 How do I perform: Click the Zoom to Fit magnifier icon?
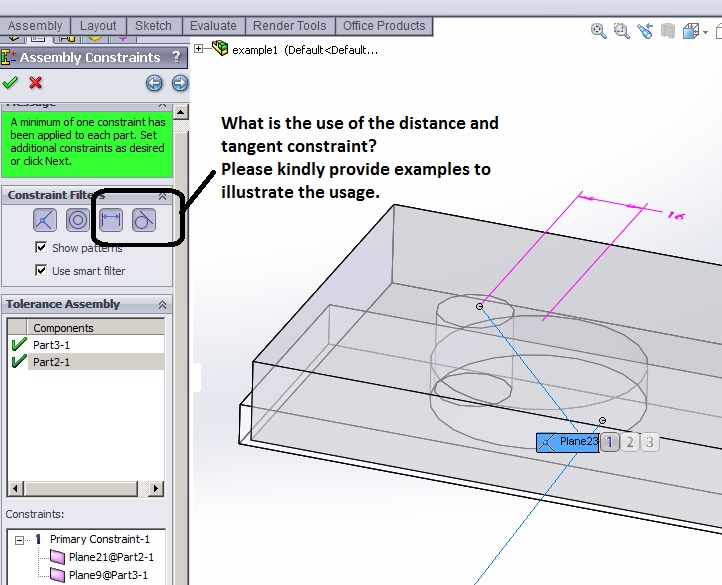tap(598, 31)
